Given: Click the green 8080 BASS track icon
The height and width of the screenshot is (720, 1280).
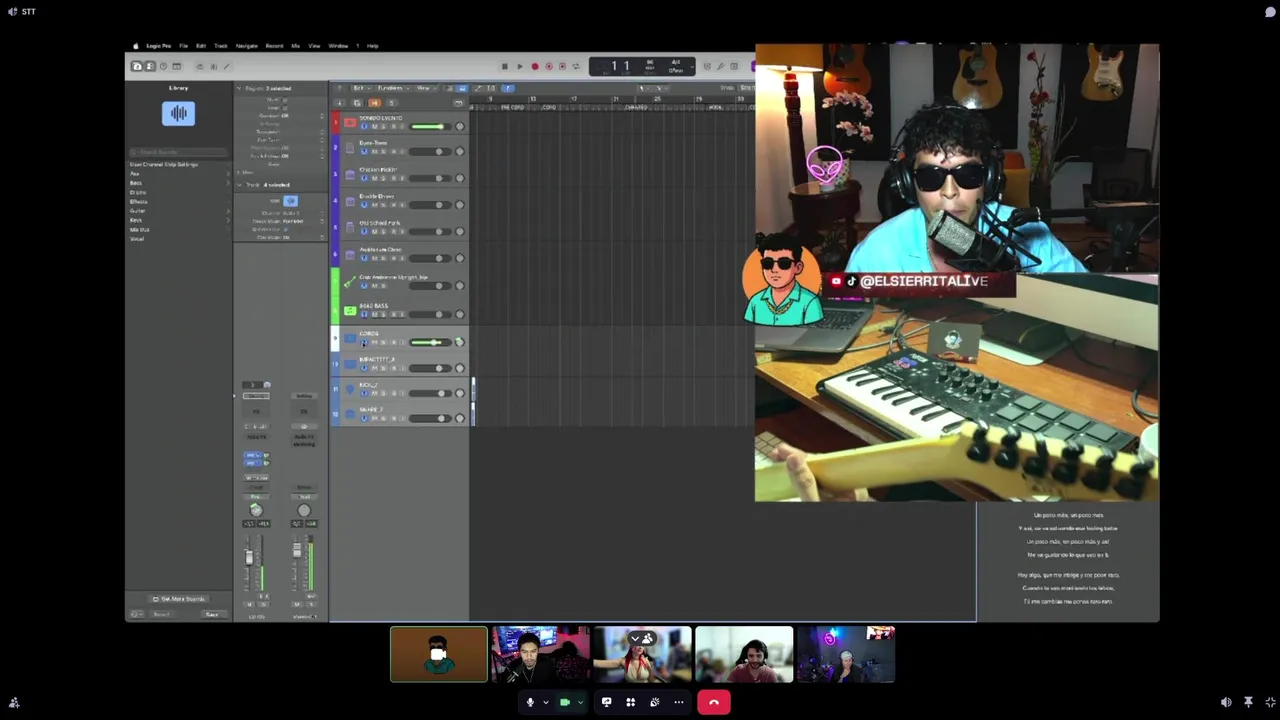Looking at the screenshot, I should tap(350, 310).
